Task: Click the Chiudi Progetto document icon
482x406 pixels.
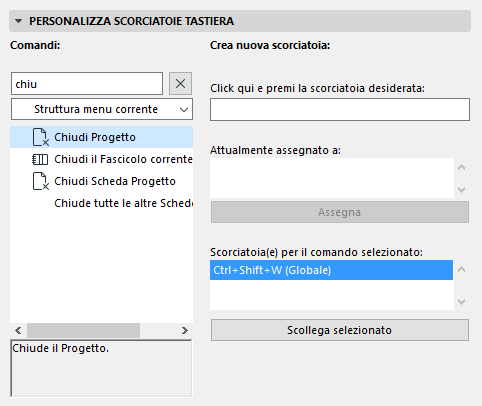Action: (41, 137)
